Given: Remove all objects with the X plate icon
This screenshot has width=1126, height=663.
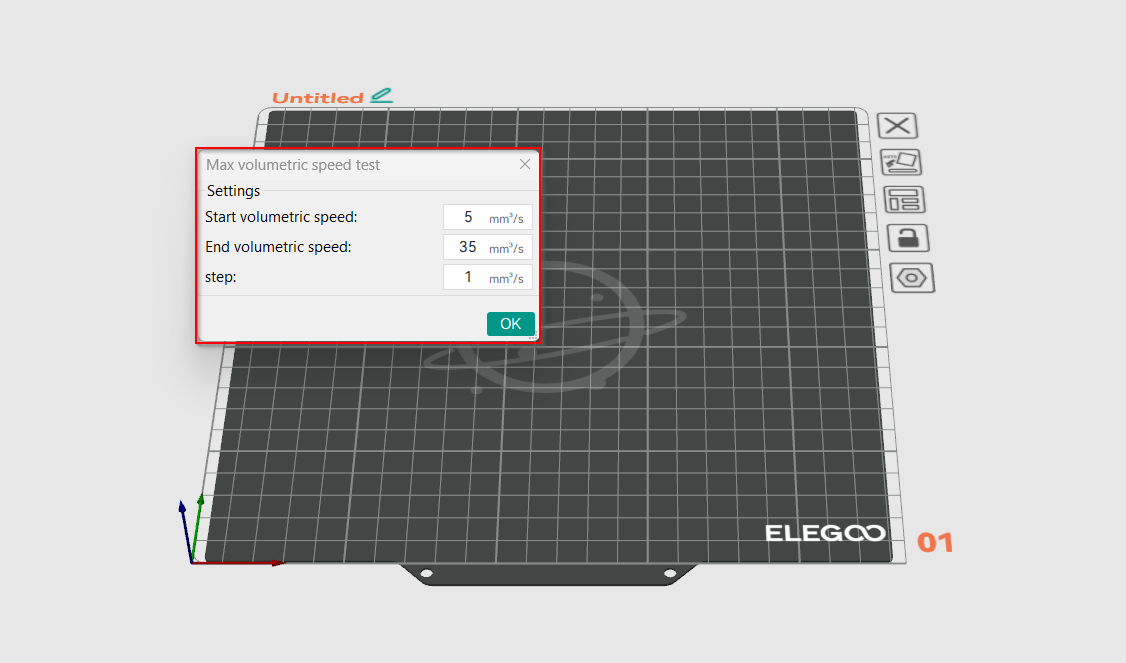Looking at the screenshot, I should click(x=897, y=126).
